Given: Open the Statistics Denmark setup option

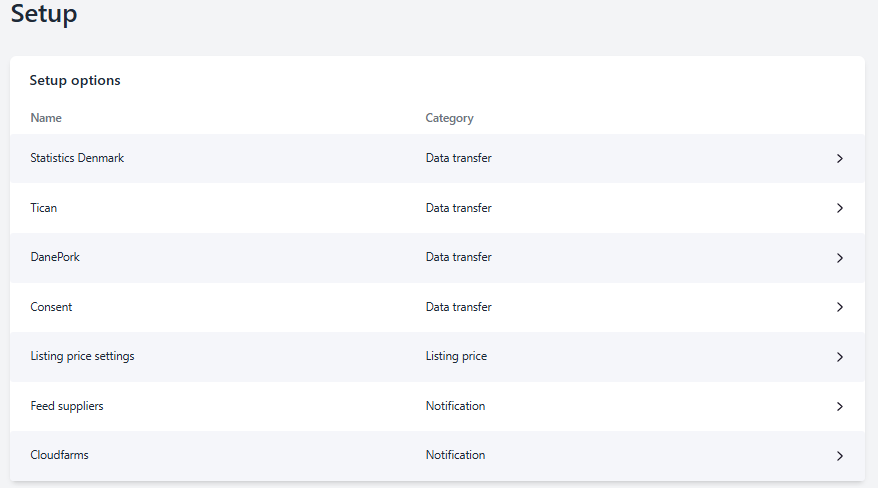Looking at the screenshot, I should point(77,158).
